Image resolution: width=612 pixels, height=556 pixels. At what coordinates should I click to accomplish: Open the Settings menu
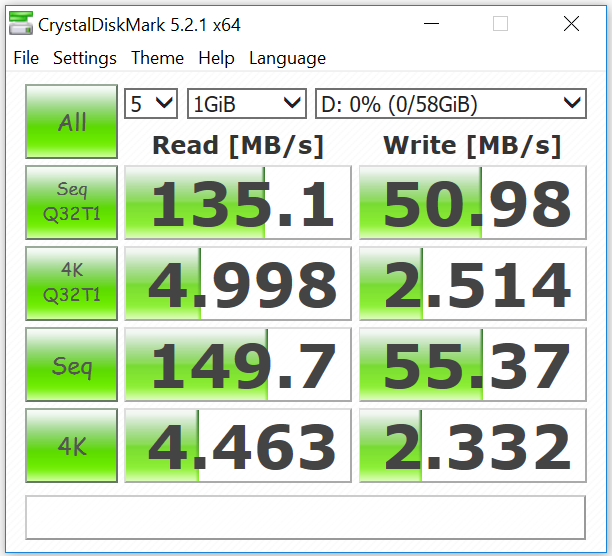[x=85, y=58]
